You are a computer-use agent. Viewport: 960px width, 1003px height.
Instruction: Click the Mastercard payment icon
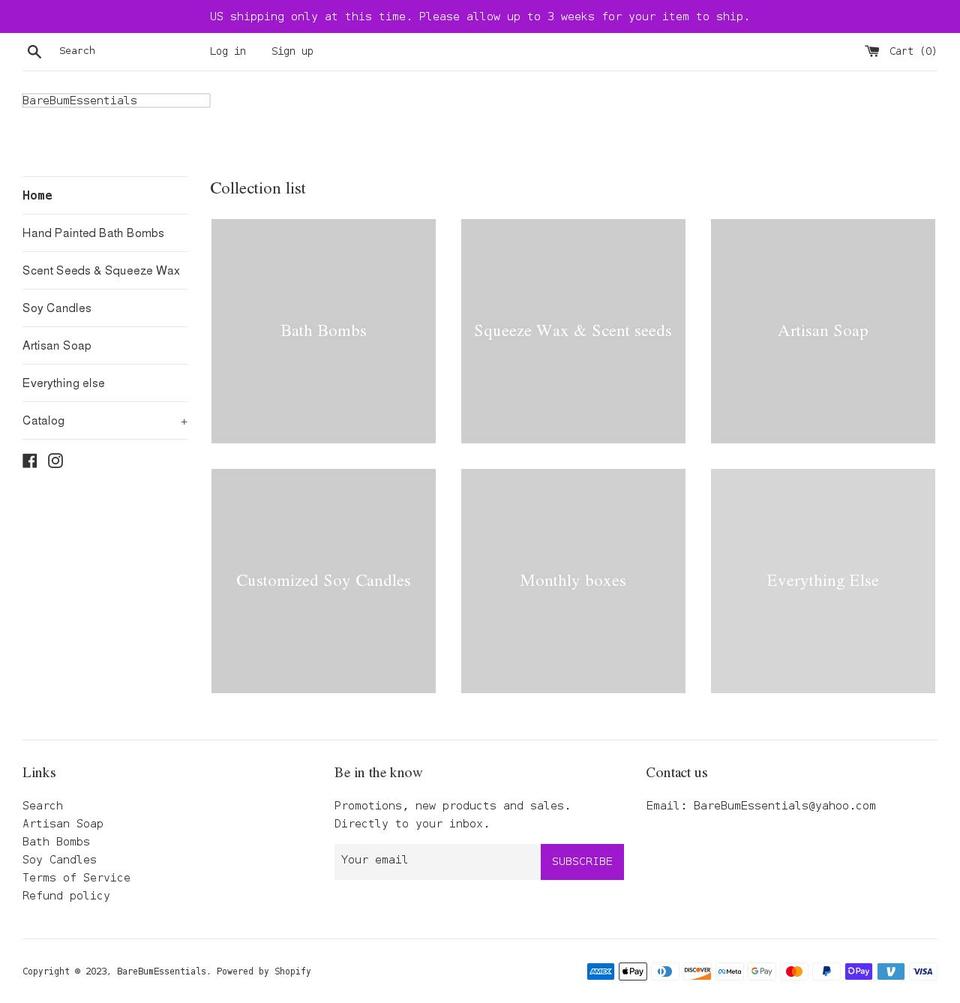click(794, 971)
